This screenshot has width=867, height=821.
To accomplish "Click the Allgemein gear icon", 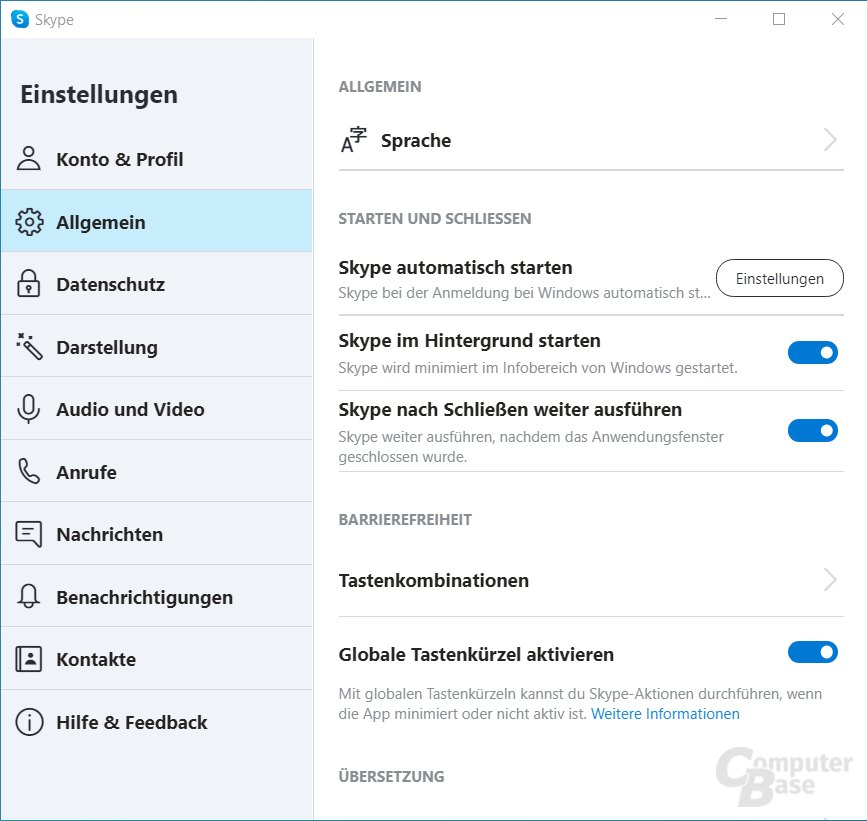I will pos(28,222).
